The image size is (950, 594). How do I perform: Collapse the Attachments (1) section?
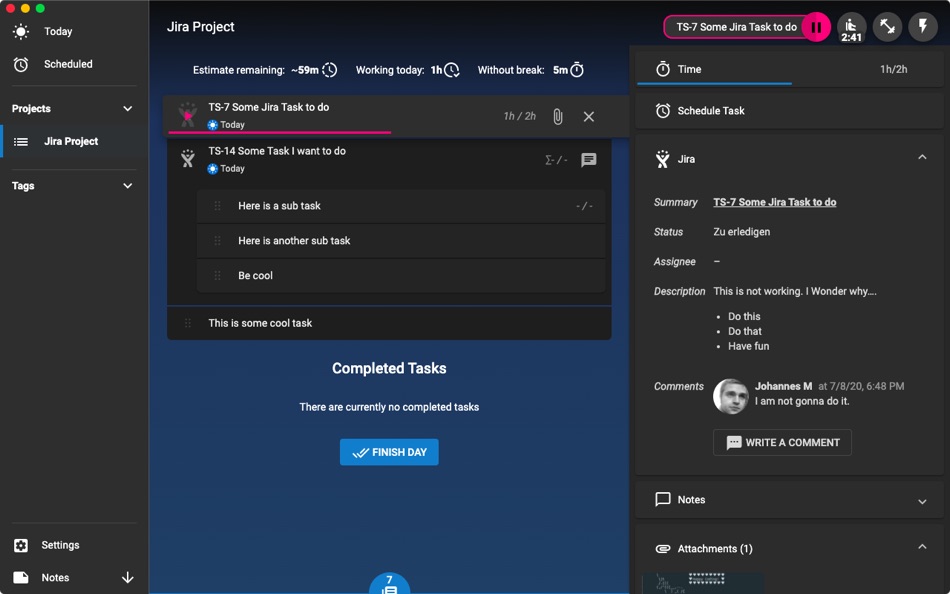point(922,547)
